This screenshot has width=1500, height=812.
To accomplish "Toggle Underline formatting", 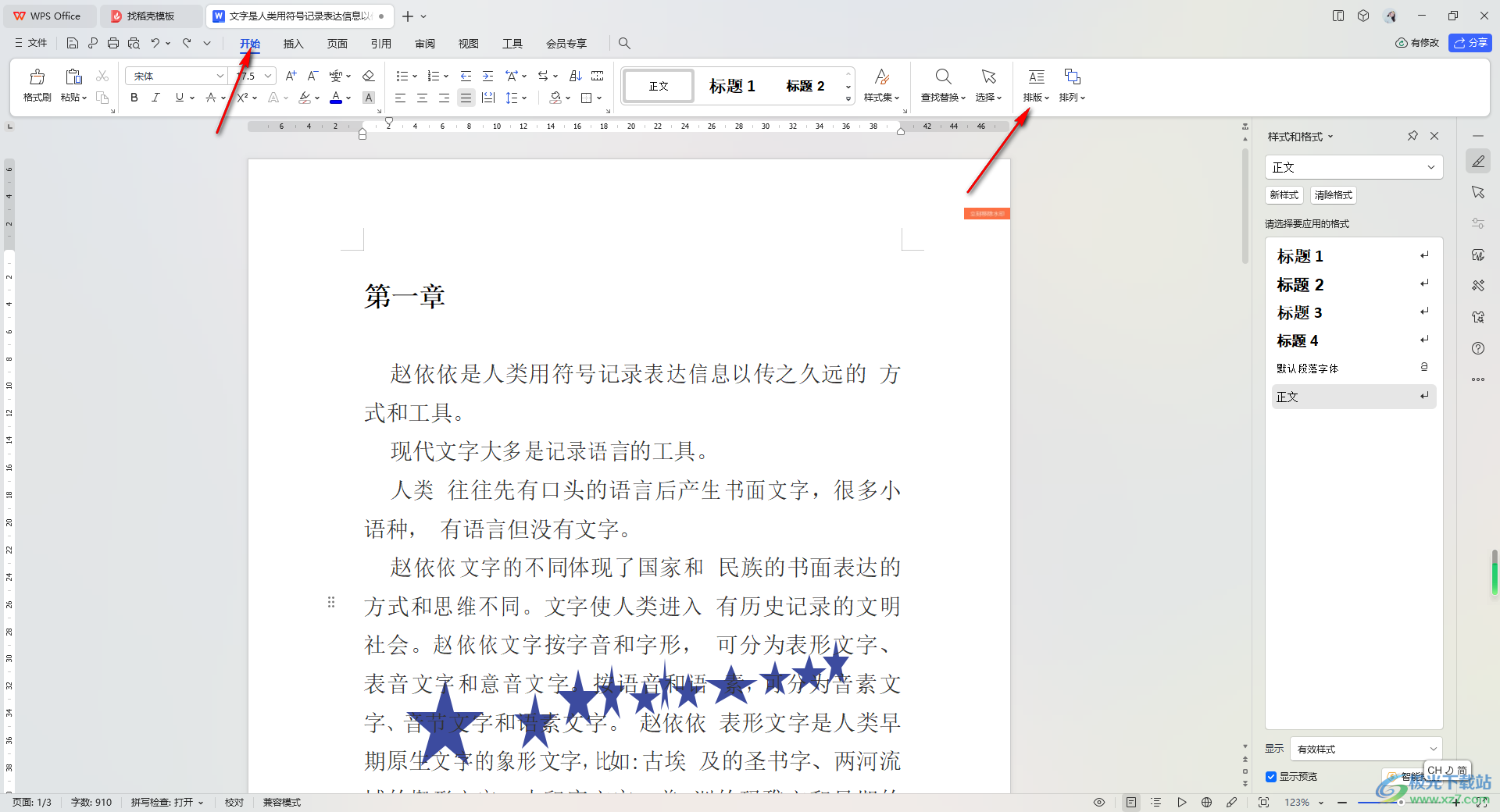I will pos(180,98).
